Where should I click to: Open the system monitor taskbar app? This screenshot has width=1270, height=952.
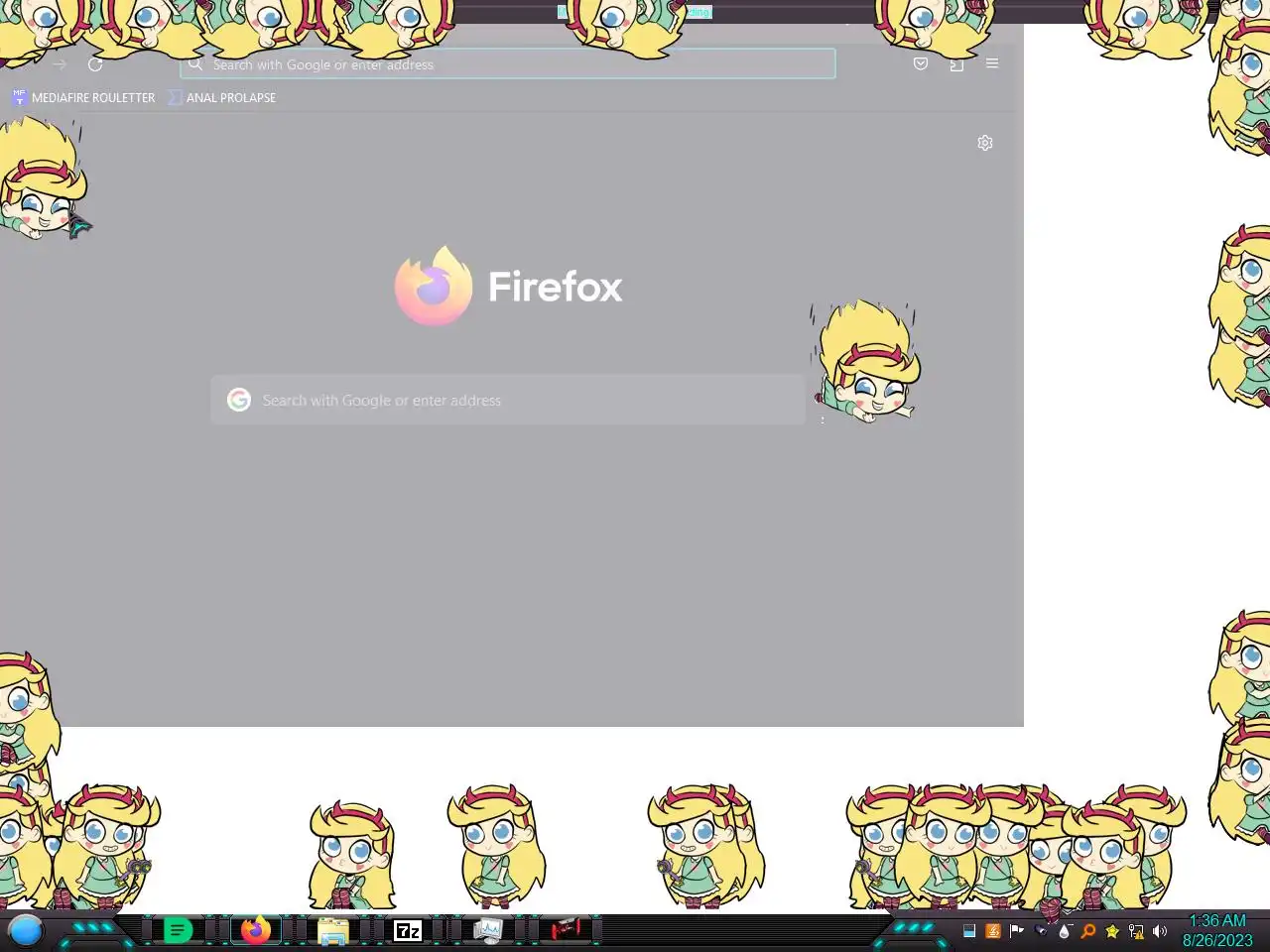(x=487, y=930)
